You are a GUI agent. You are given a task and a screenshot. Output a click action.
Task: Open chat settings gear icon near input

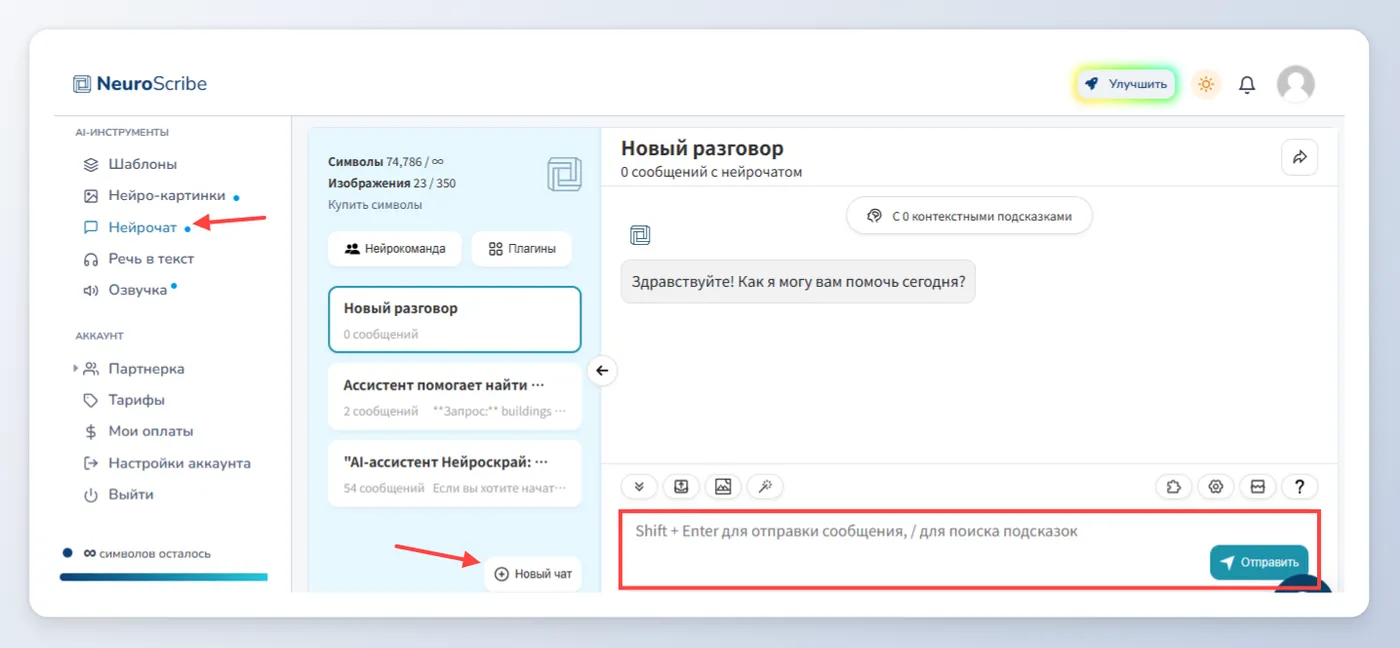pyautogui.click(x=1216, y=487)
